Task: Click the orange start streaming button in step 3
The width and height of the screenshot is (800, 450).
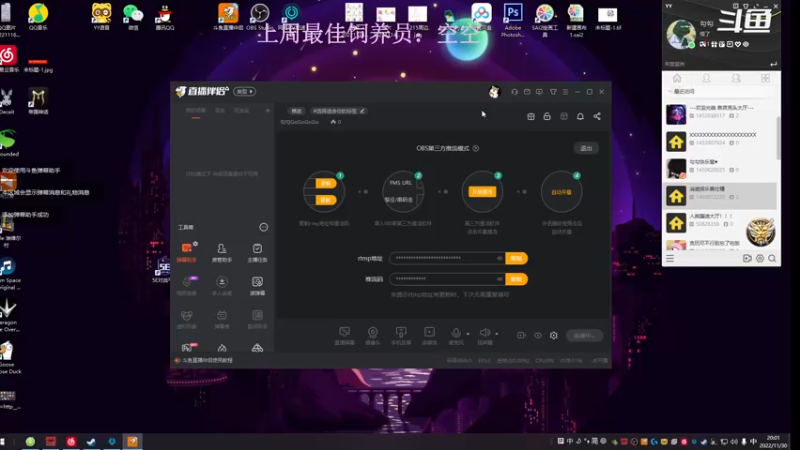Action: point(482,192)
